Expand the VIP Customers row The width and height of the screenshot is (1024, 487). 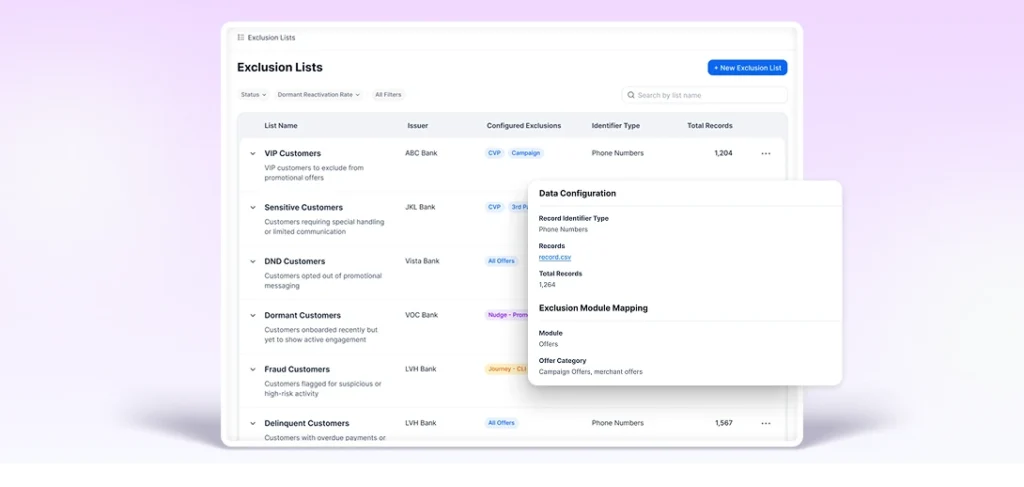coord(253,154)
